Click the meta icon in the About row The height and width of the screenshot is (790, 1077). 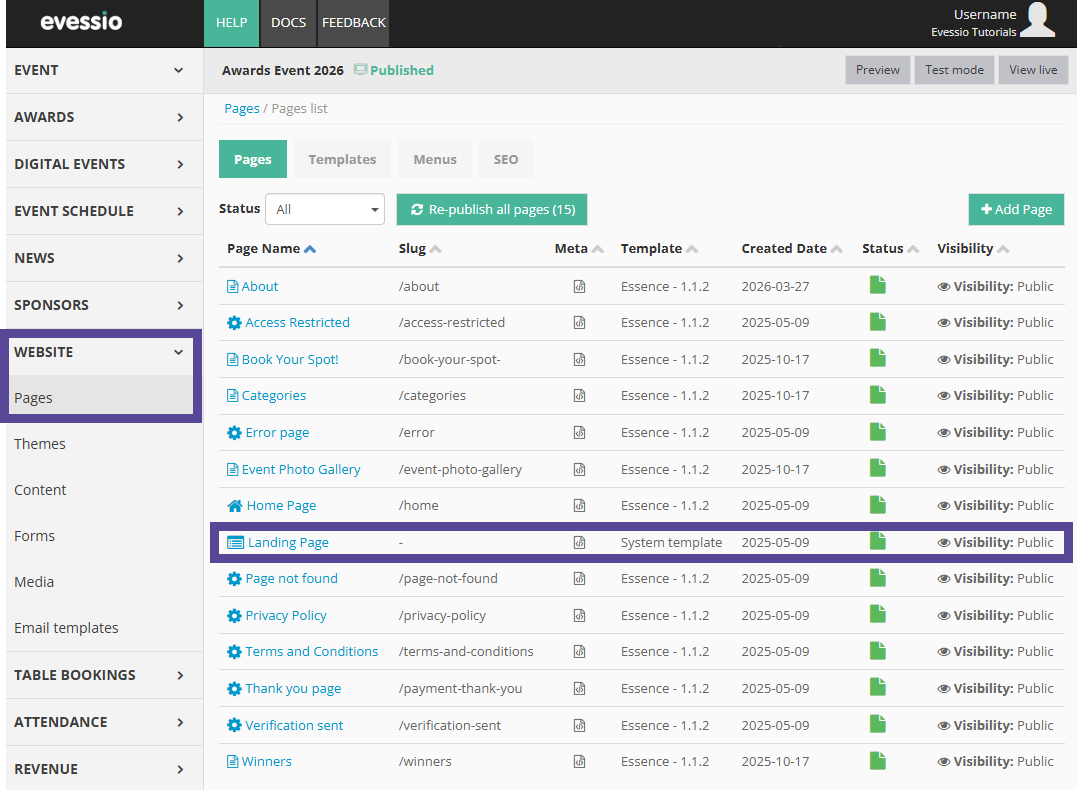point(579,287)
